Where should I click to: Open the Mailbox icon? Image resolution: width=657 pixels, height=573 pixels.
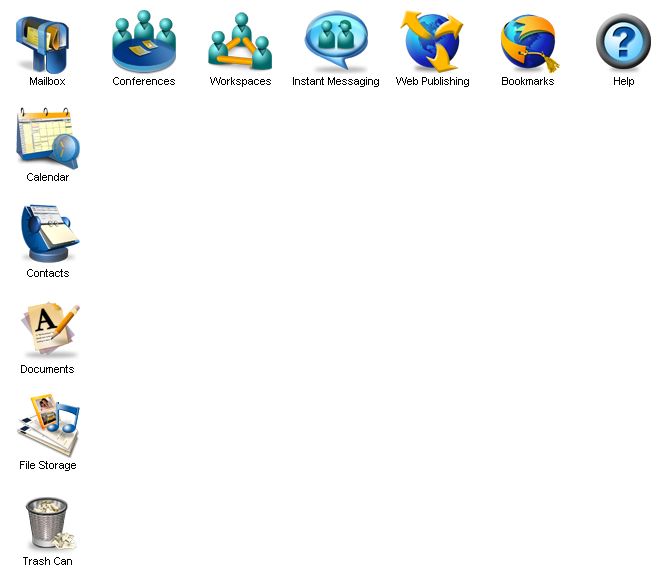pos(43,44)
